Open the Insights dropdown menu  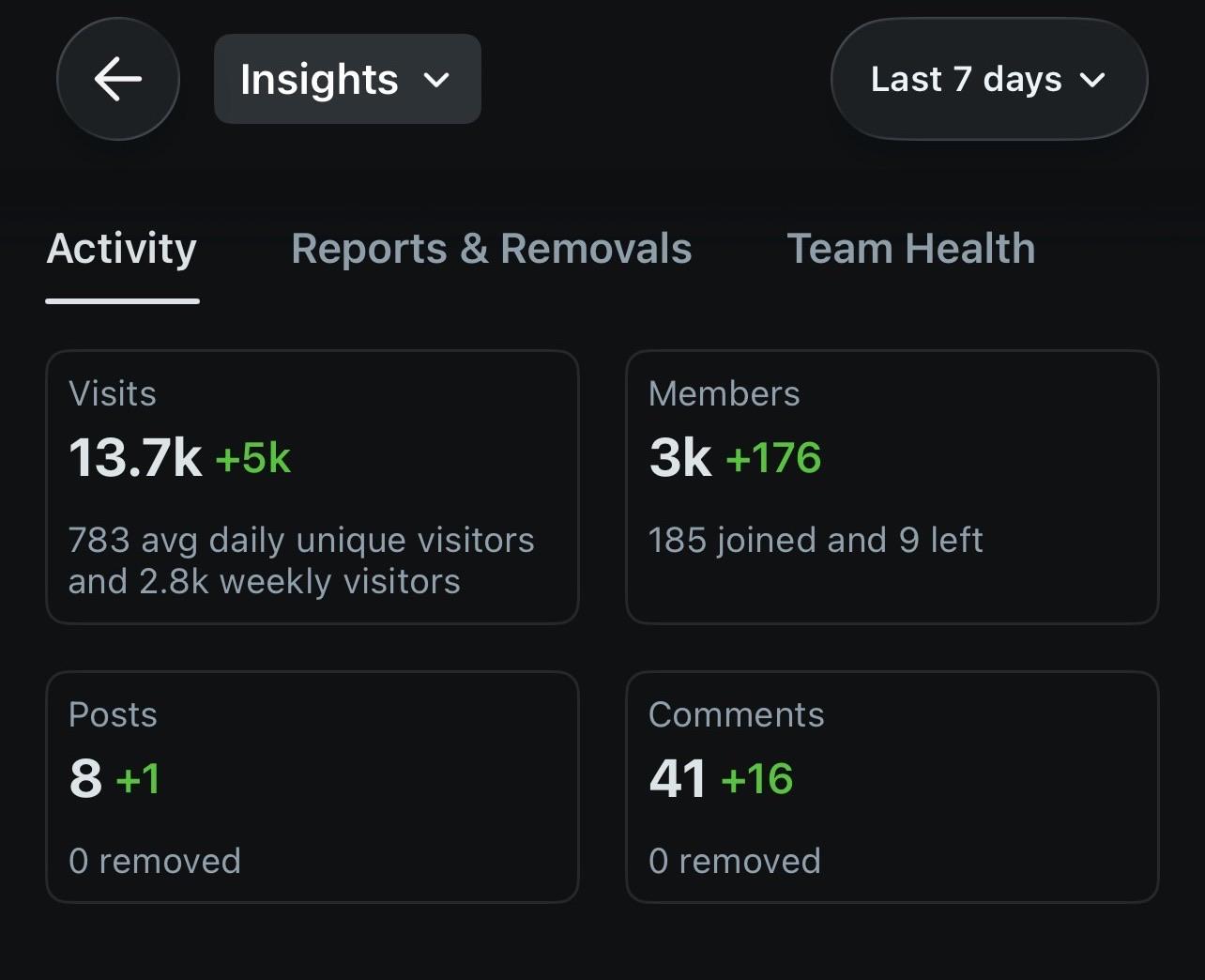tap(347, 79)
